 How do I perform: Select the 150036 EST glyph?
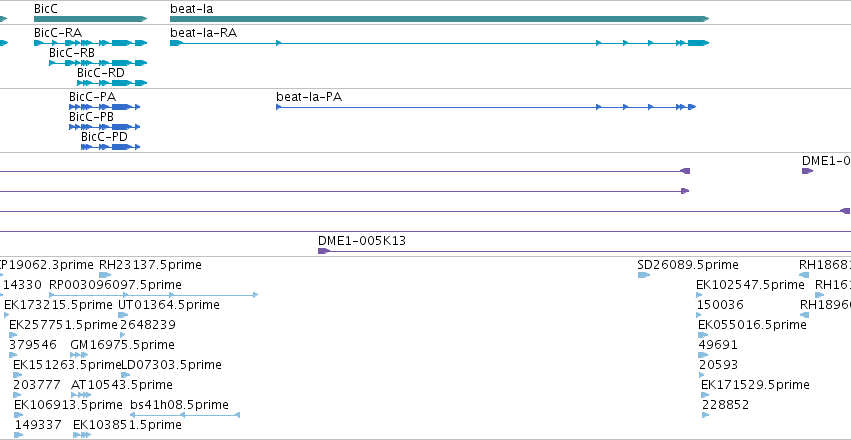[700, 315]
